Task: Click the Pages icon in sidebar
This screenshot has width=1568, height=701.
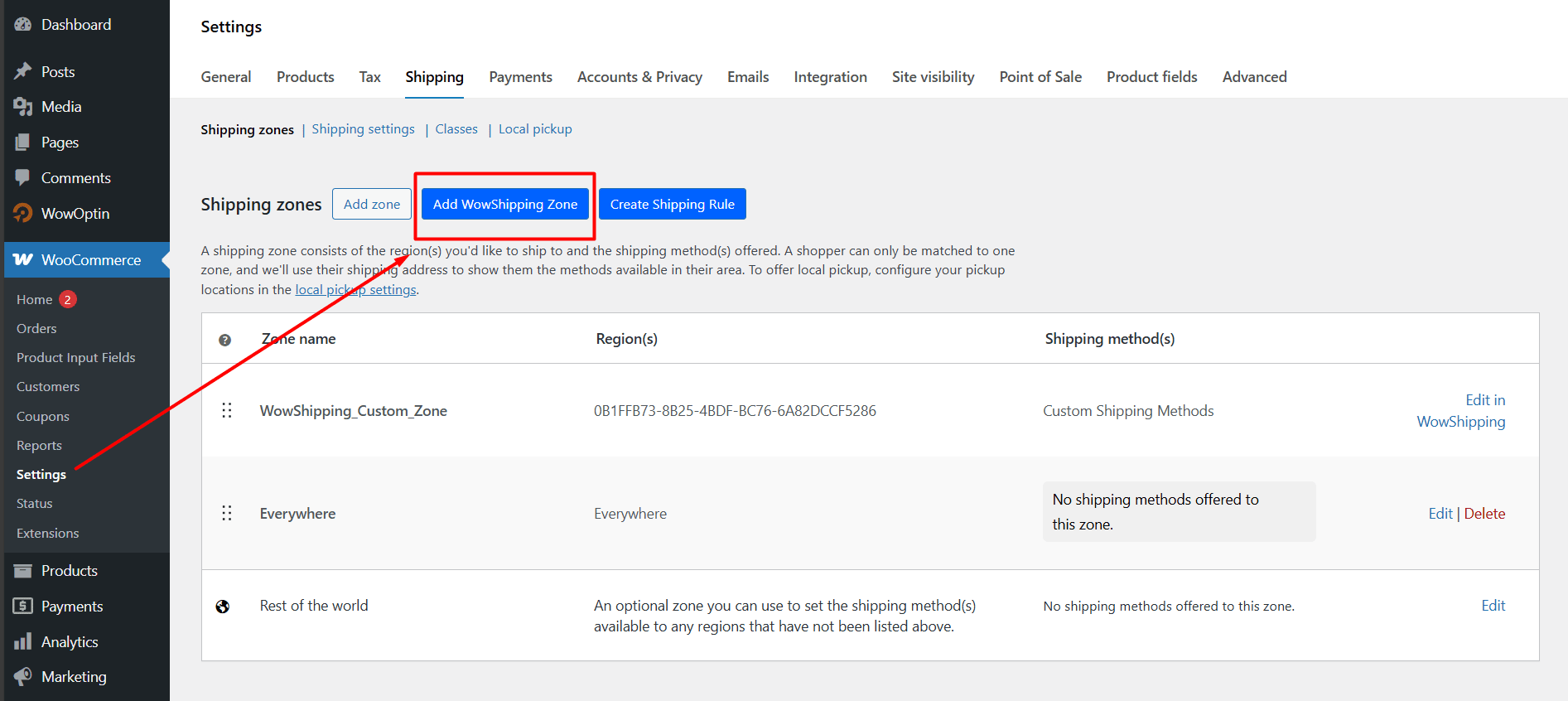Action: [x=22, y=143]
